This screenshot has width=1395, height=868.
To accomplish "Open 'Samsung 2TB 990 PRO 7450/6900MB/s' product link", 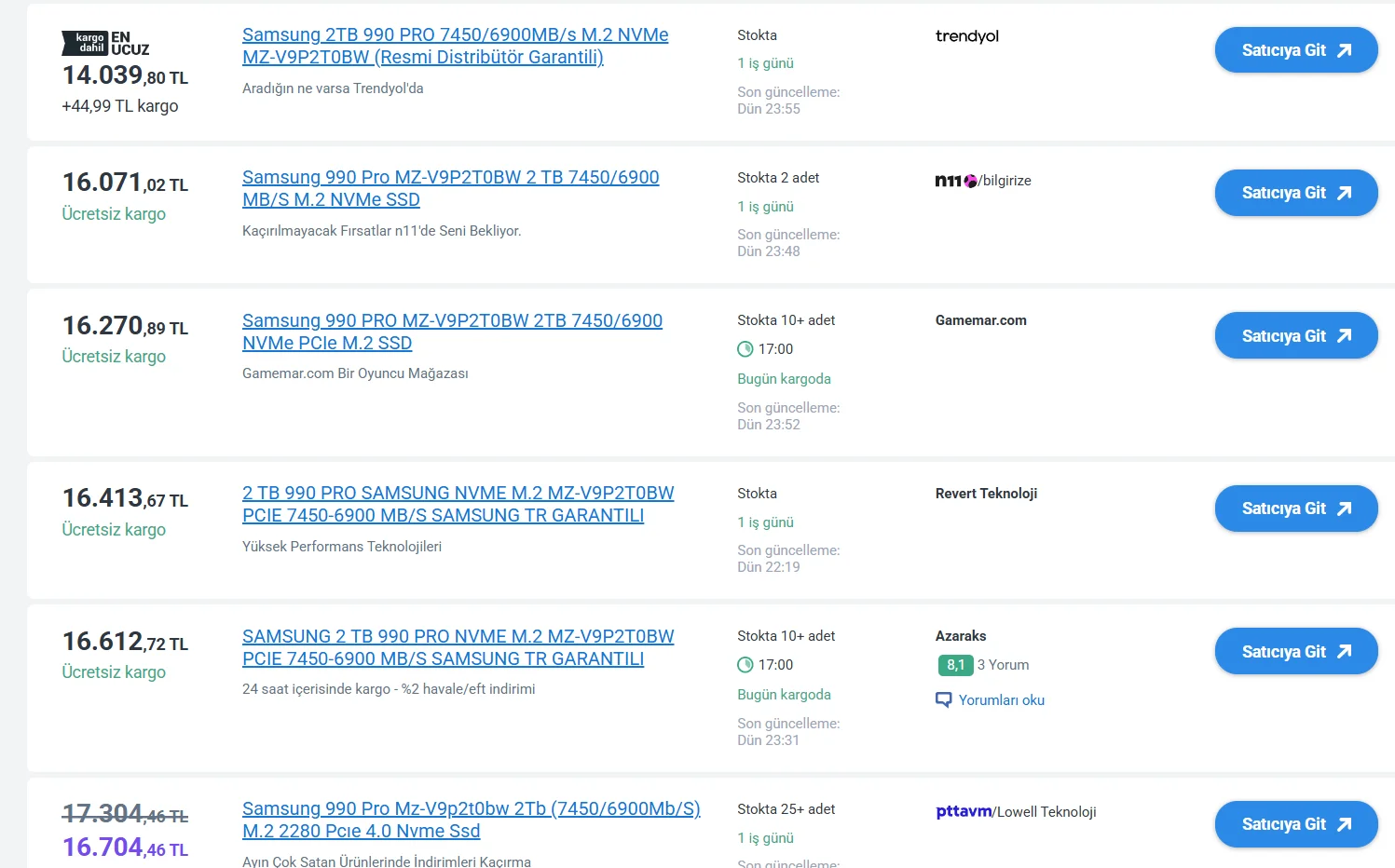I will point(456,46).
